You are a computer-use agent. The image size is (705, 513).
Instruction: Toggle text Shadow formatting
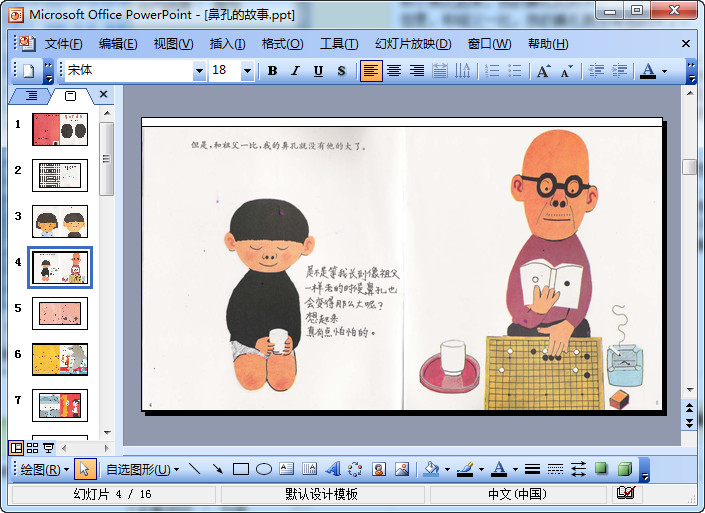click(341, 71)
